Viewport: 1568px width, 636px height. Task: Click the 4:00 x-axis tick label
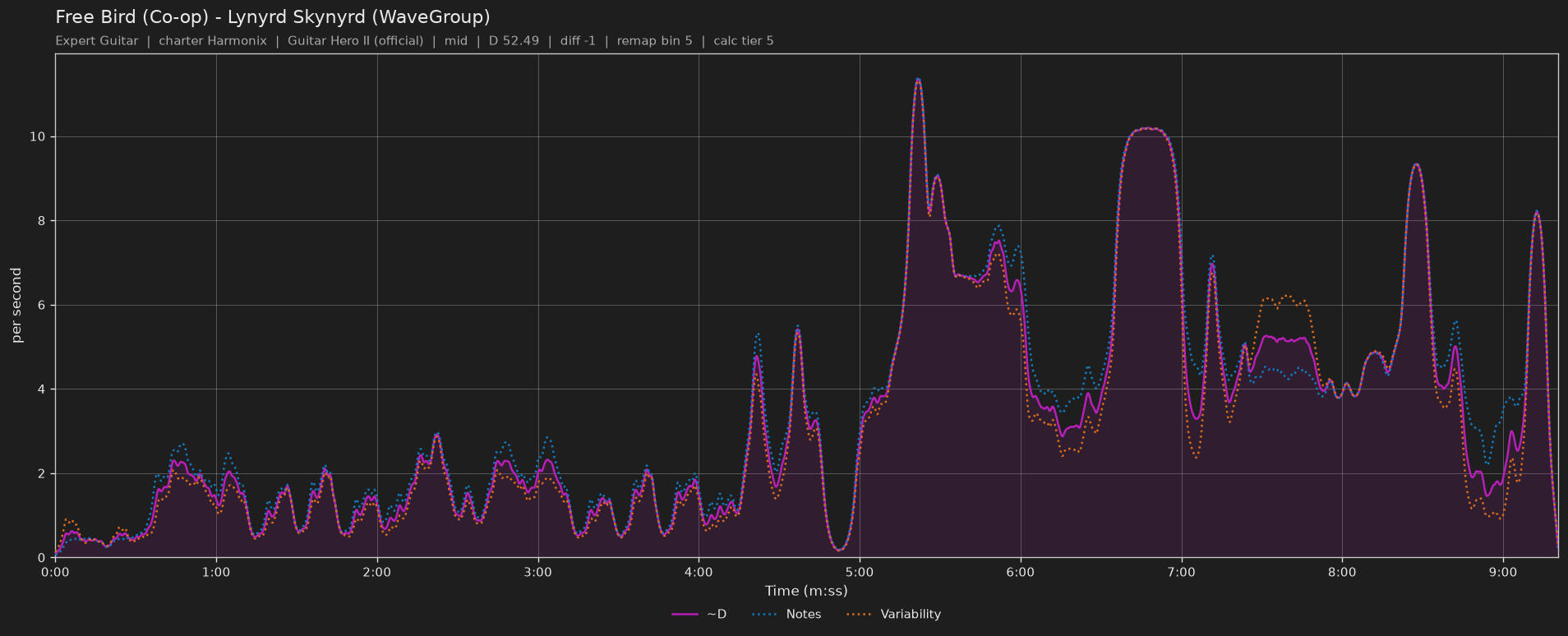(x=699, y=573)
